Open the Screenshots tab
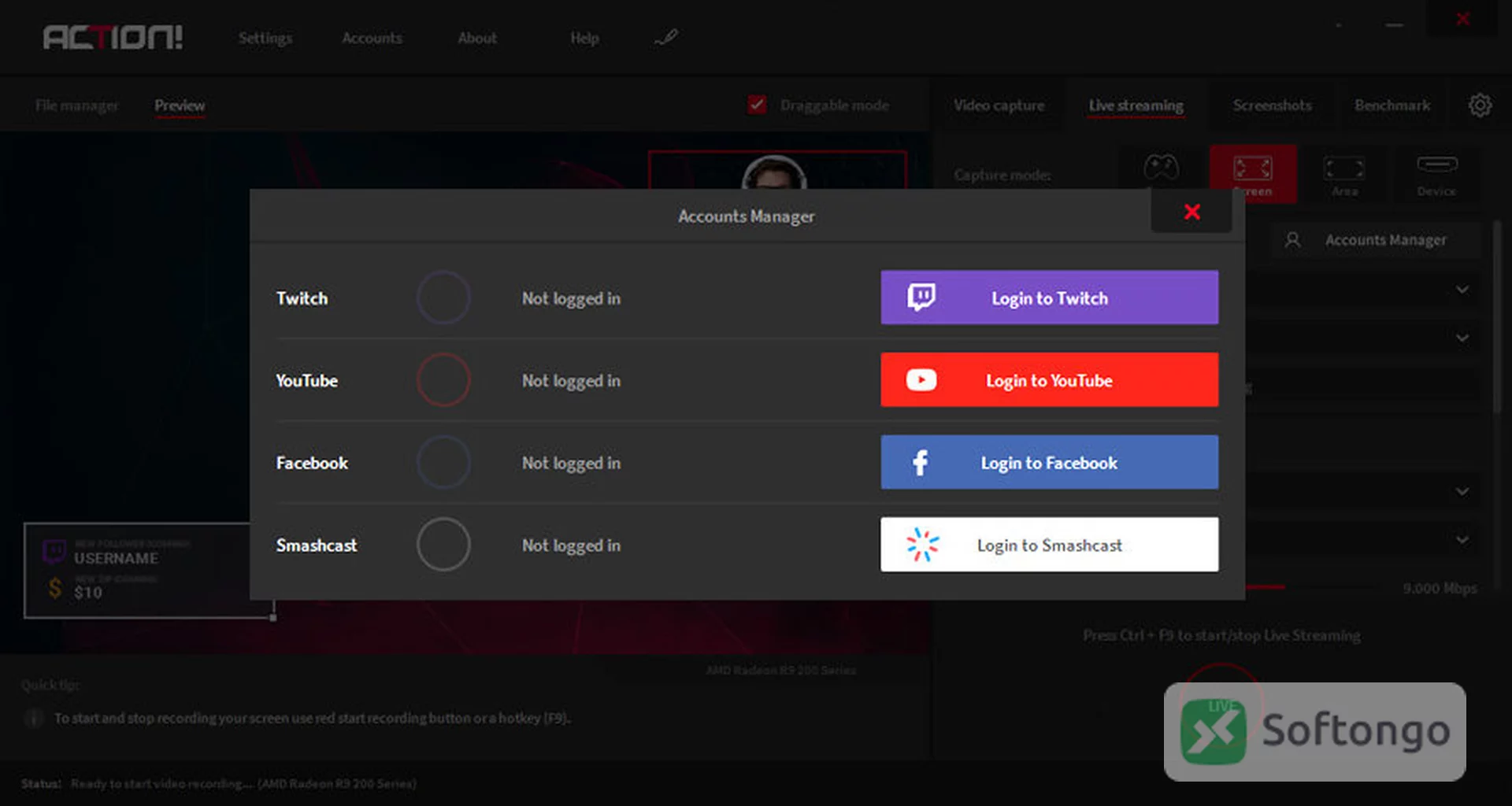Image resolution: width=1512 pixels, height=806 pixels. click(x=1272, y=105)
